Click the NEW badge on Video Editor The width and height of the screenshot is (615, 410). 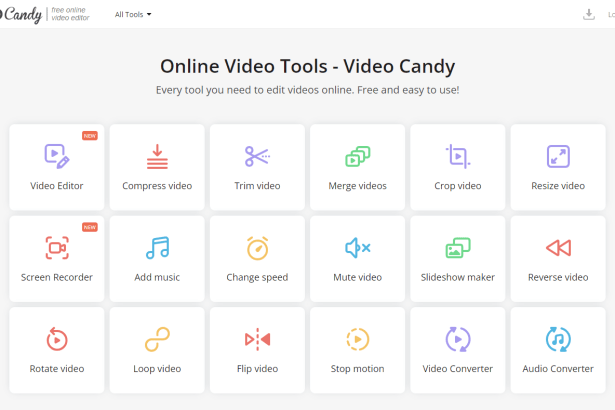(x=90, y=136)
